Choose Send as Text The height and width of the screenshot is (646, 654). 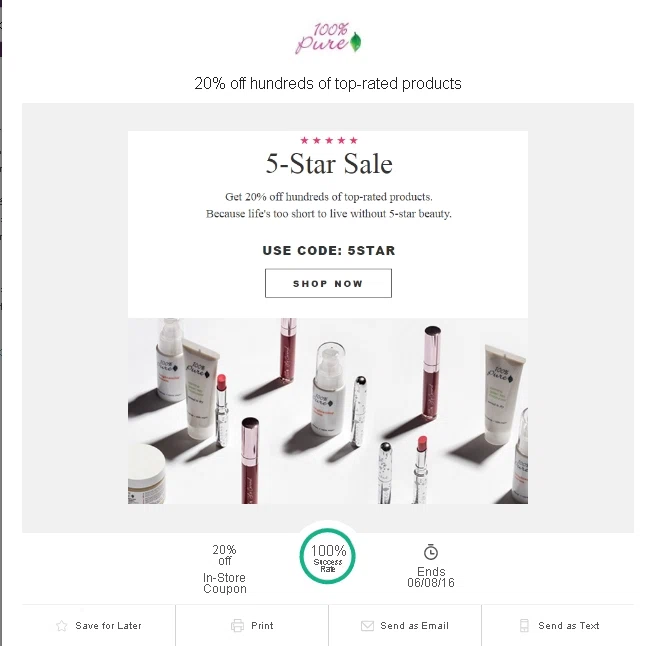point(558,626)
